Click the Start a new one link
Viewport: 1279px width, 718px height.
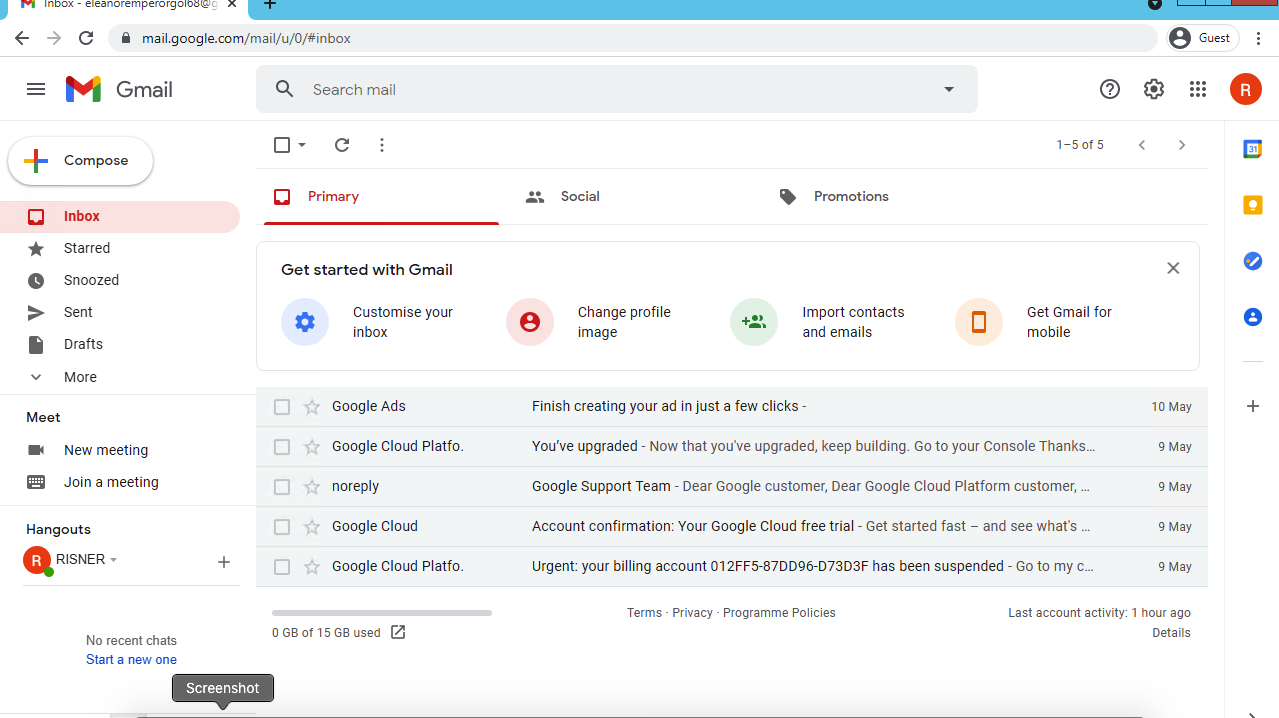(131, 660)
